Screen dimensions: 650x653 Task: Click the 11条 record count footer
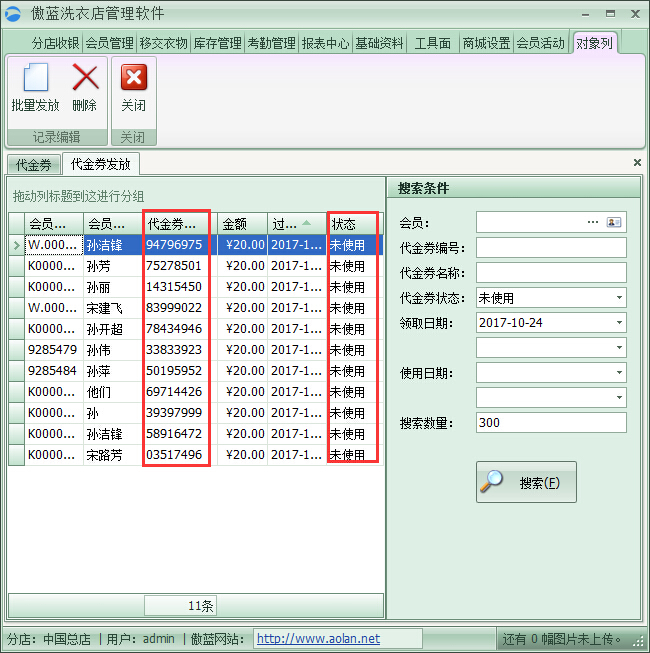(180, 606)
